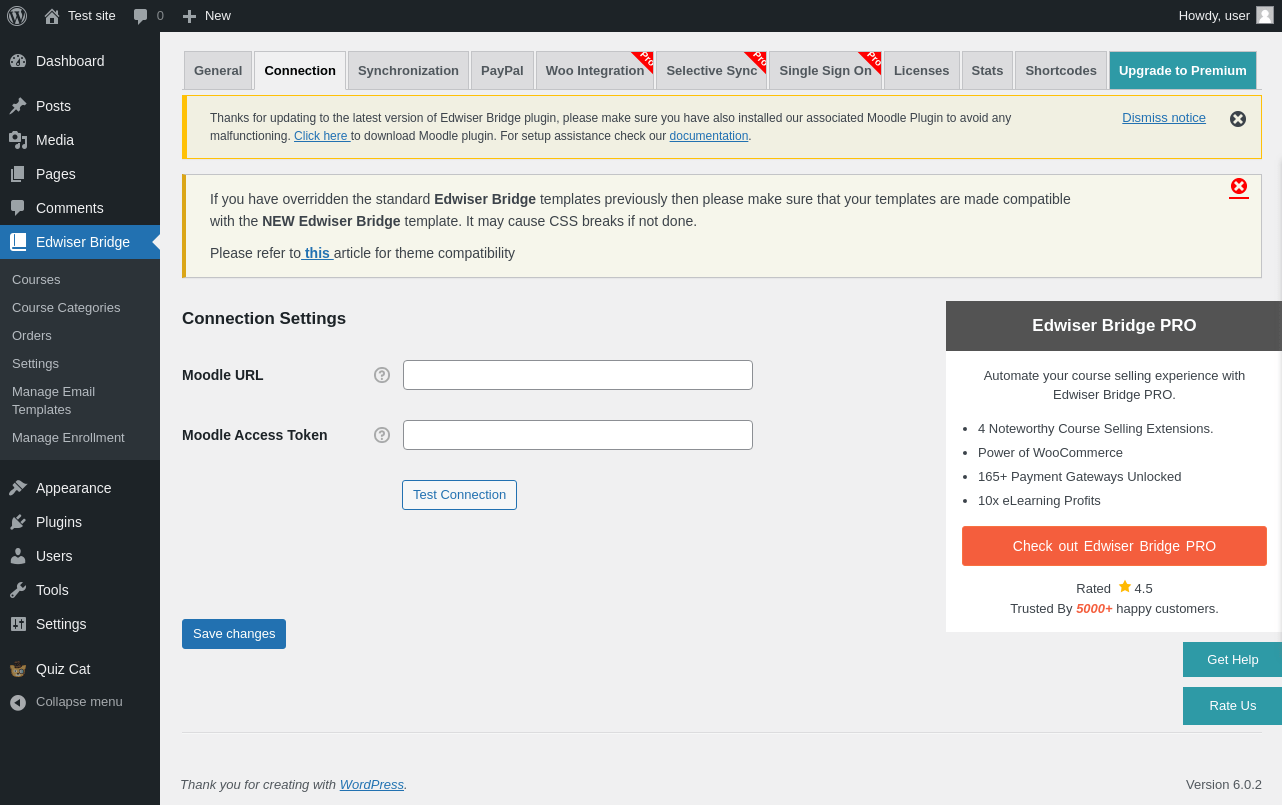Click the 'Edwiser Bridge PRO' panel heading

click(1114, 326)
